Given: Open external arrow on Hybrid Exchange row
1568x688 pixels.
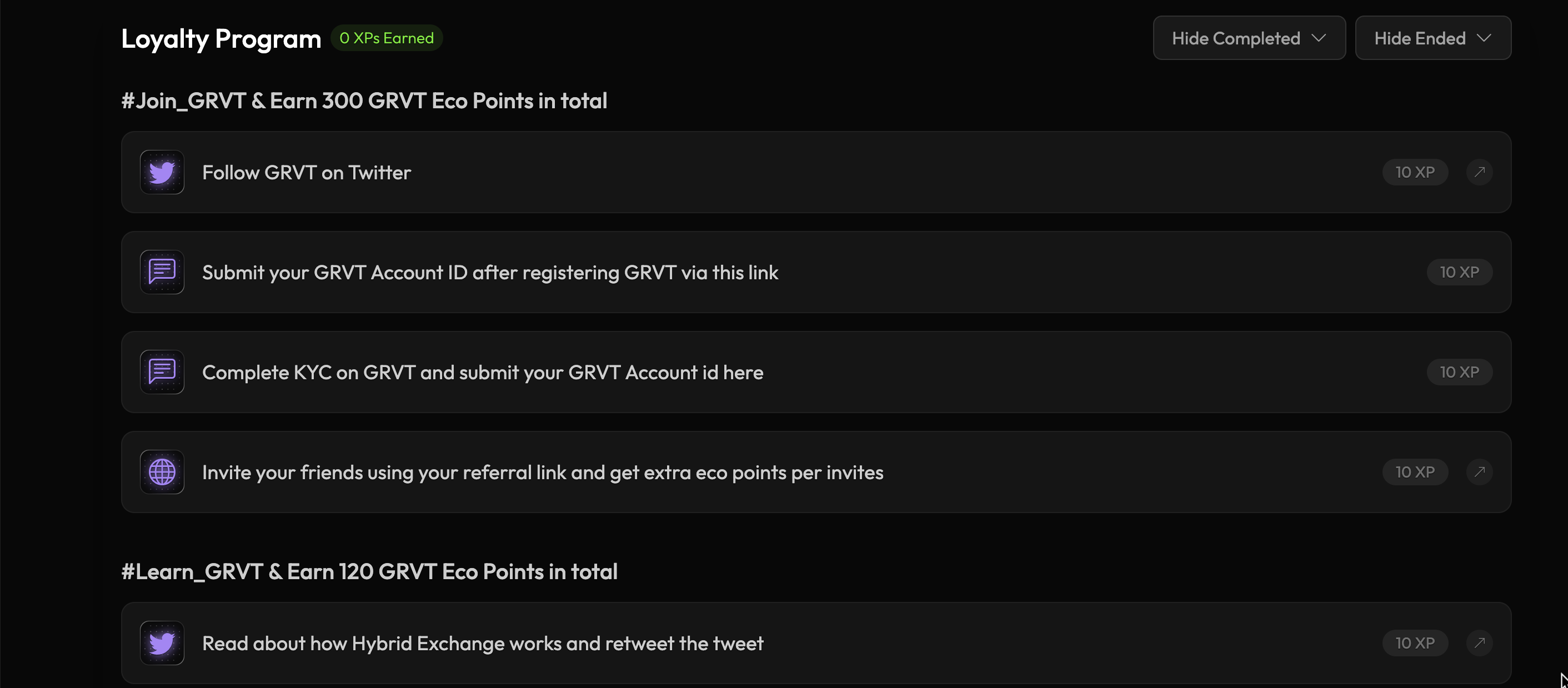Looking at the screenshot, I should pos(1479,643).
